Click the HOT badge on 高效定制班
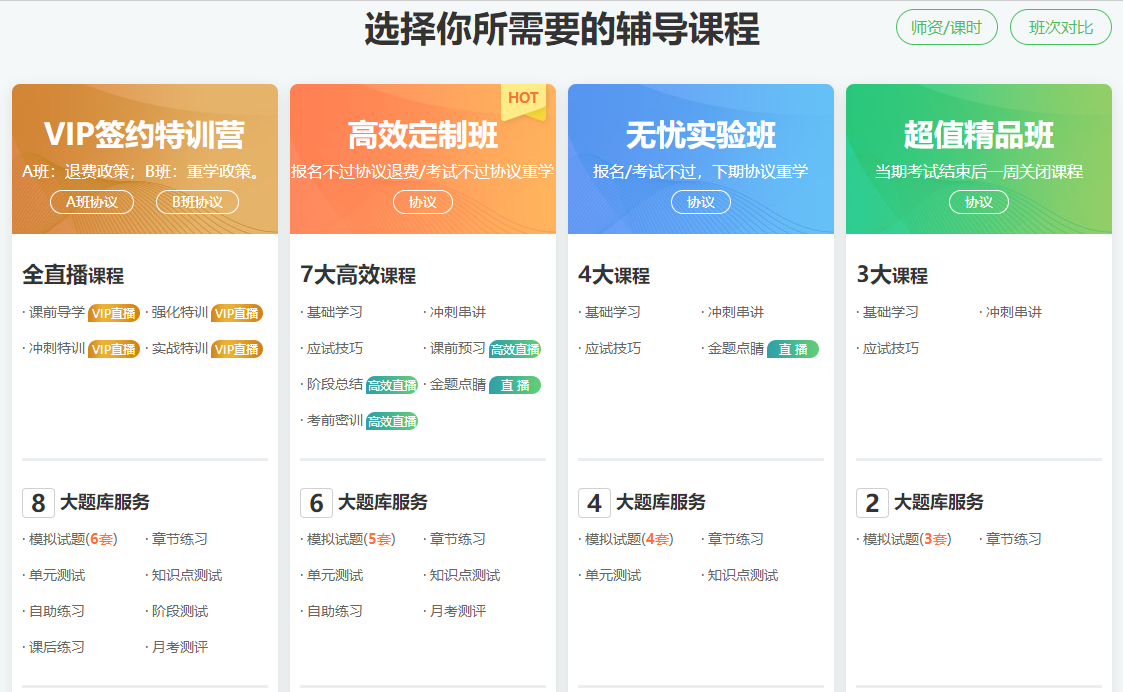Screen dimensions: 1123x692 point(523,99)
